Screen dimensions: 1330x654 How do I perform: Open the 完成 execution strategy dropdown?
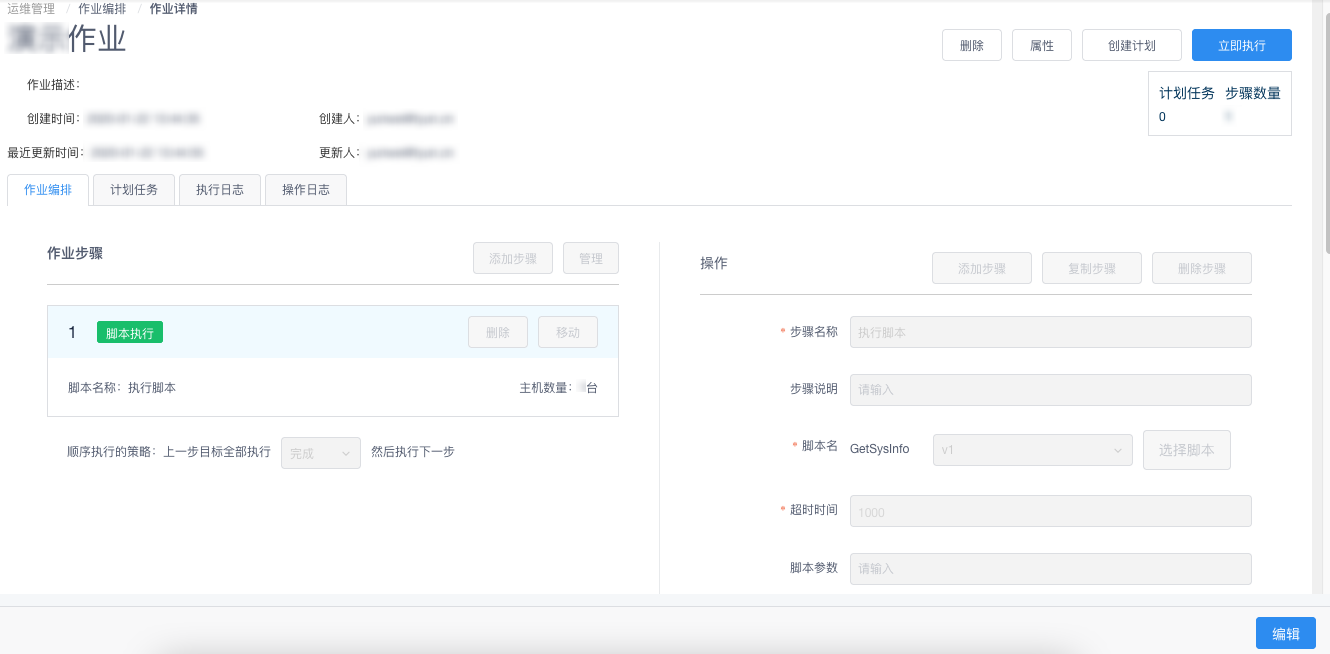(320, 453)
